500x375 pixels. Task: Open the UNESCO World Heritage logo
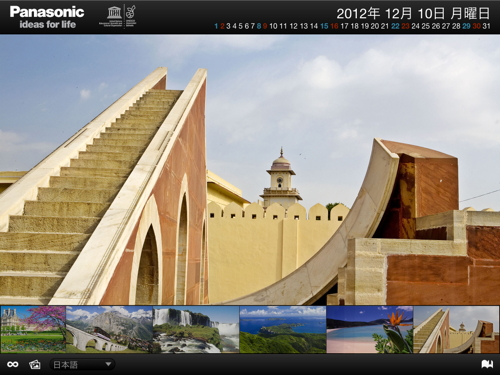tap(118, 16)
